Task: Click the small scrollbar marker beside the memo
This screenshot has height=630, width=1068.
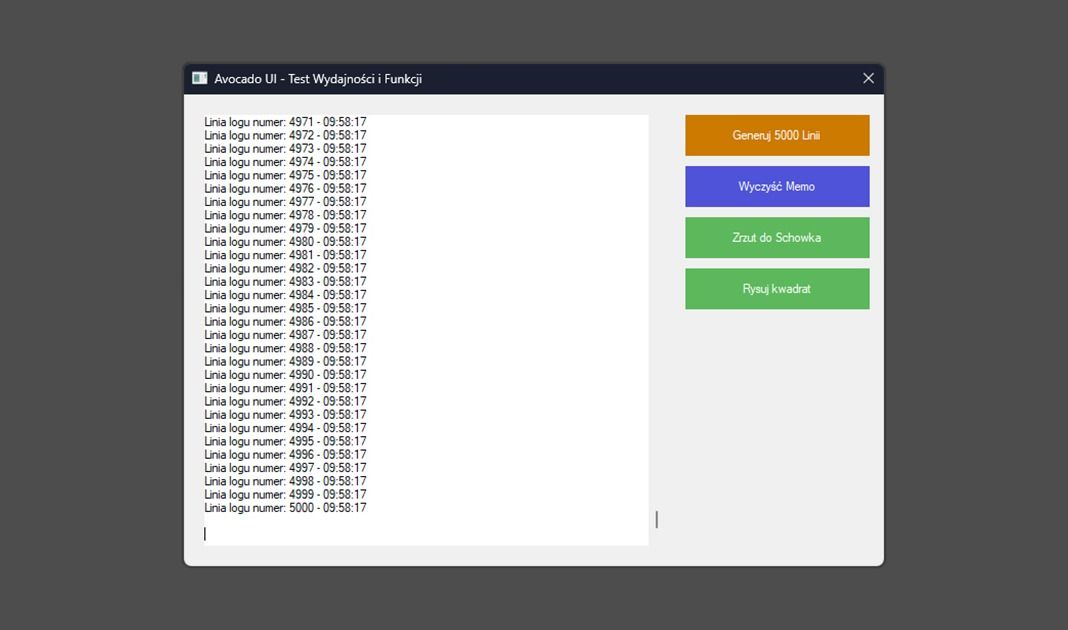Action: coord(656,519)
